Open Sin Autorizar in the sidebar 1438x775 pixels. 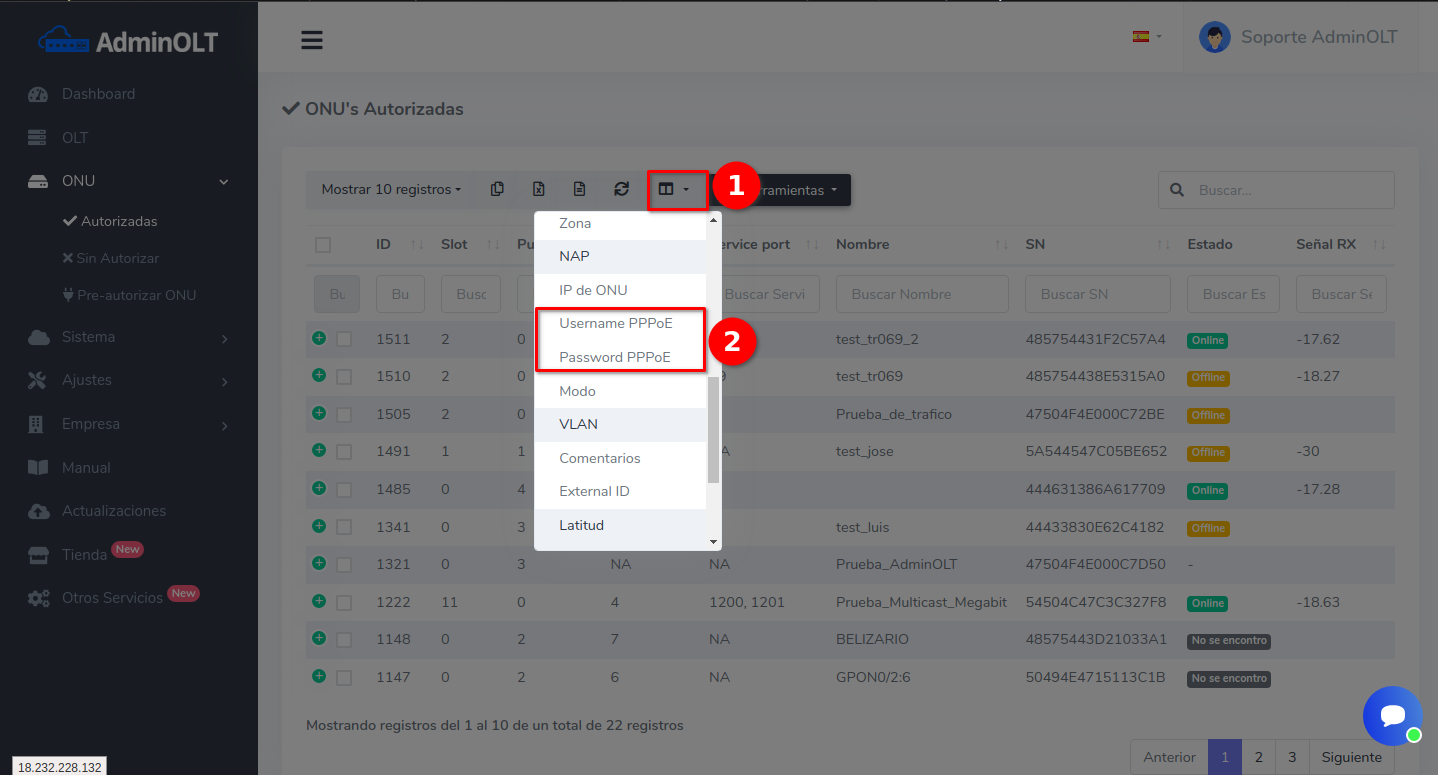(x=117, y=258)
